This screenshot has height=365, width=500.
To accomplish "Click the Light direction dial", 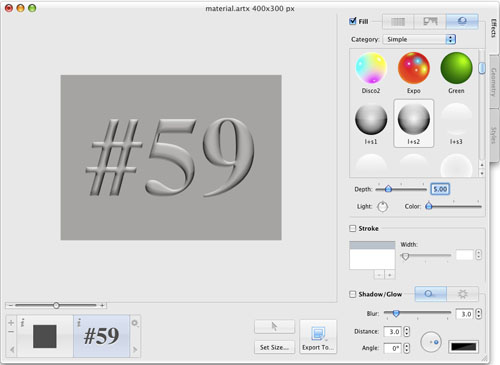I will coord(382,207).
